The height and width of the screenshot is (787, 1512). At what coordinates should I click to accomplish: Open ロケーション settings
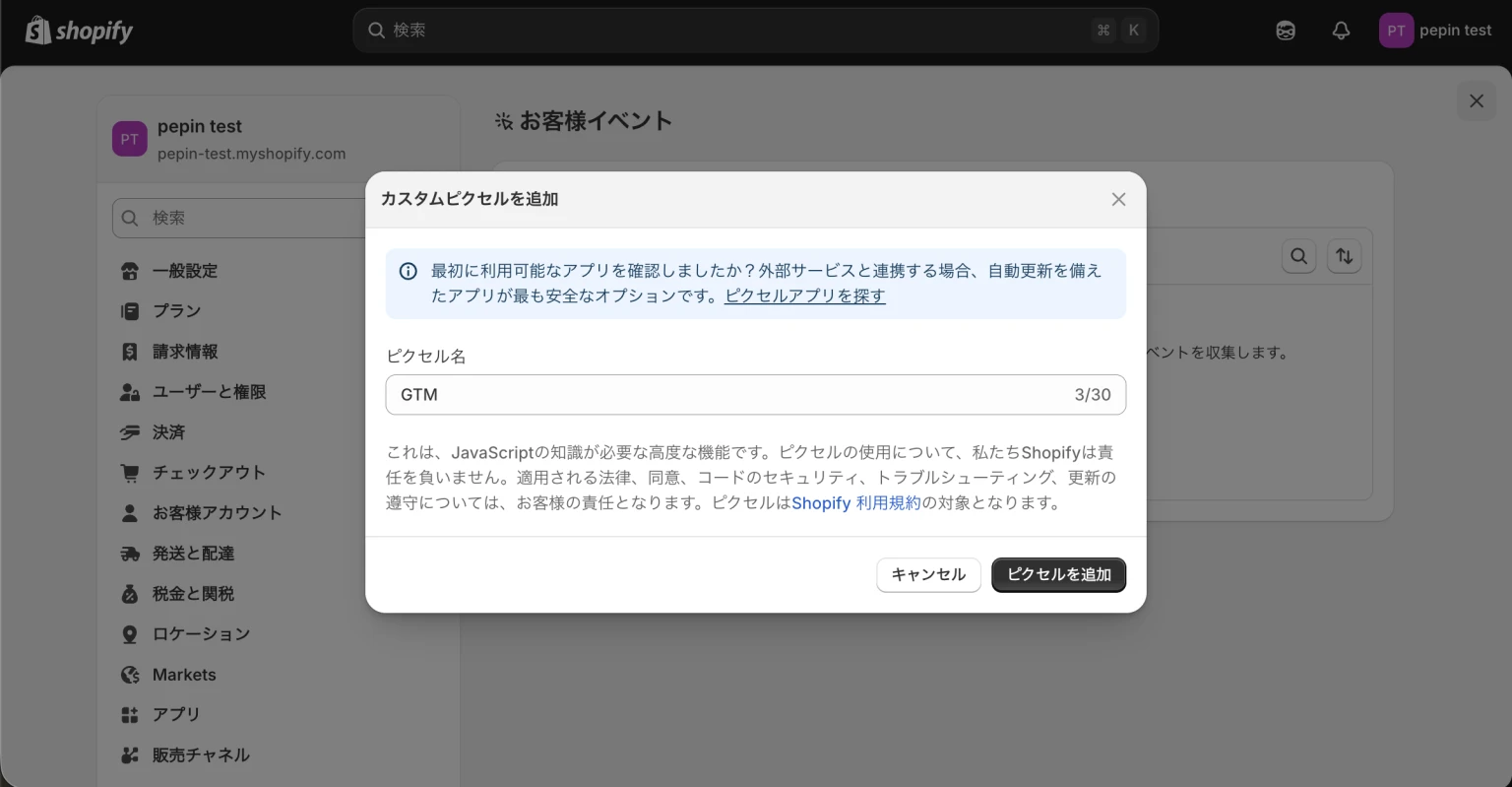tap(201, 633)
